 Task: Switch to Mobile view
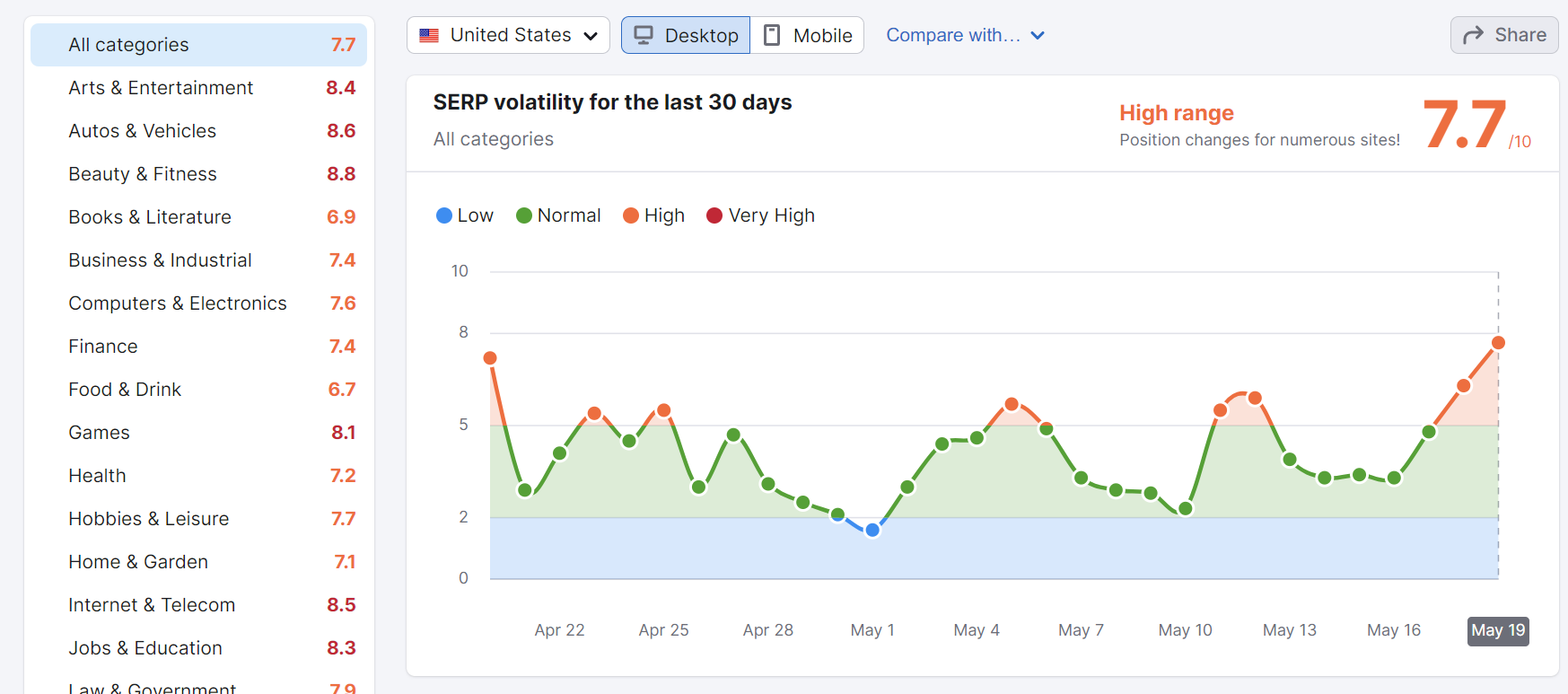(808, 35)
